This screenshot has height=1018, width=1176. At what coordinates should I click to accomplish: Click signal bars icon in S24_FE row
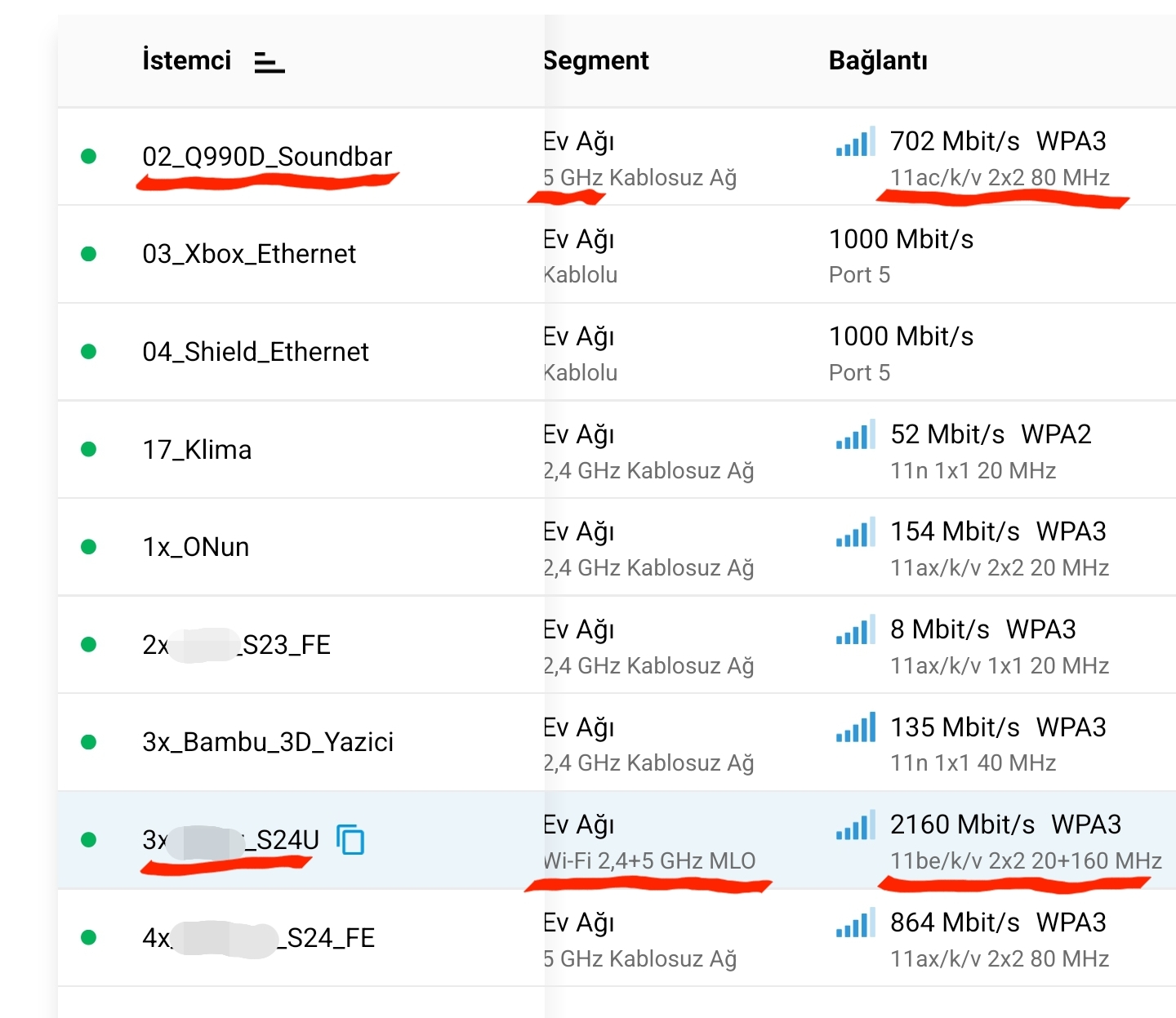[855, 922]
